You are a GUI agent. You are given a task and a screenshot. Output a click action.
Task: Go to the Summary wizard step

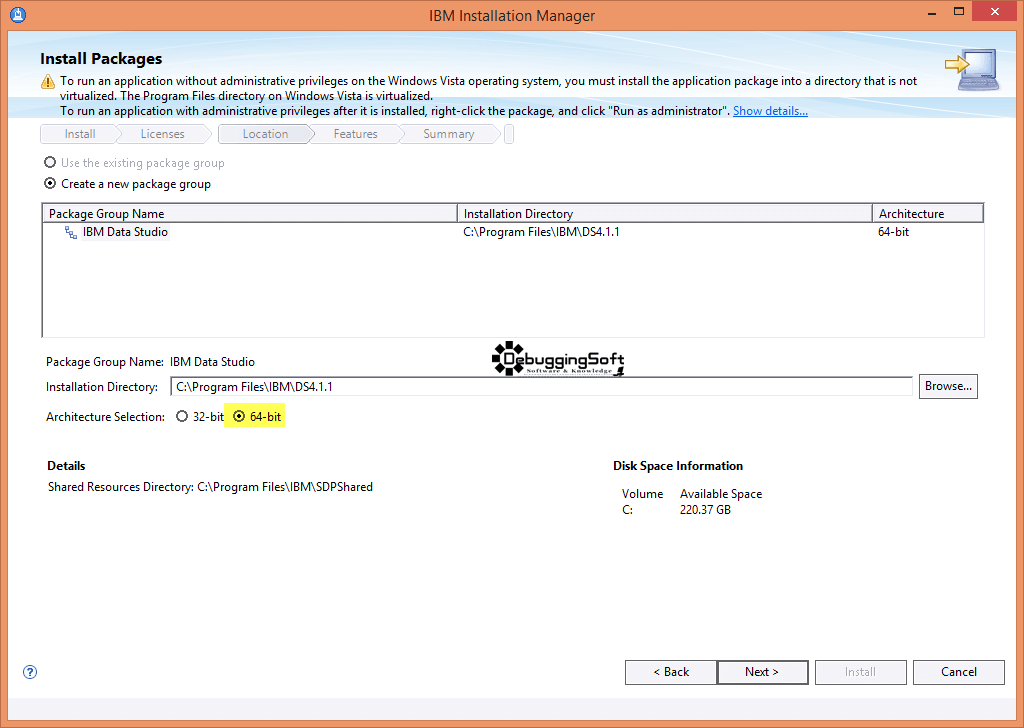(449, 134)
